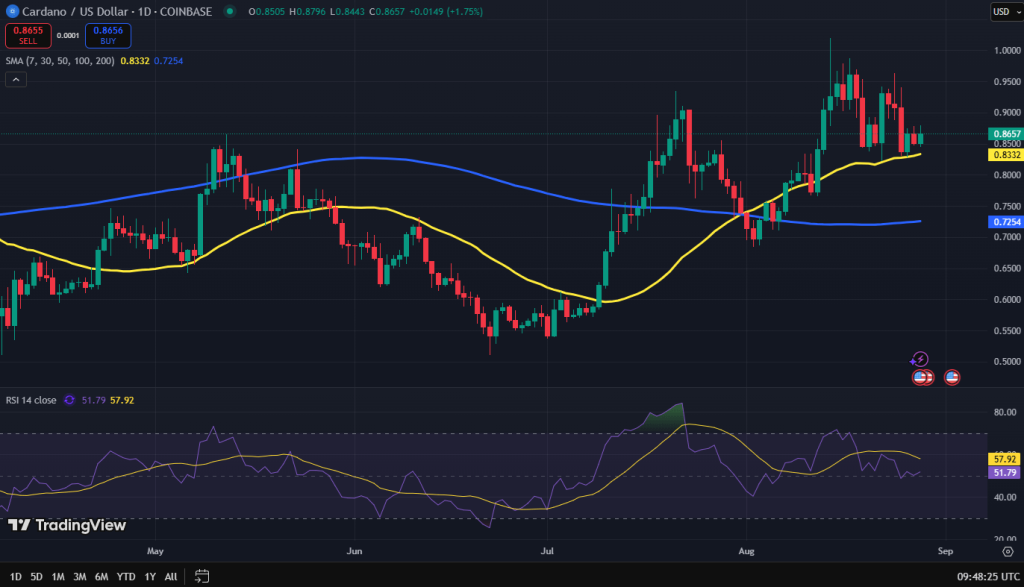Click the Sep label on time axis
Screen dimensions: 1024x587
(x=945, y=551)
